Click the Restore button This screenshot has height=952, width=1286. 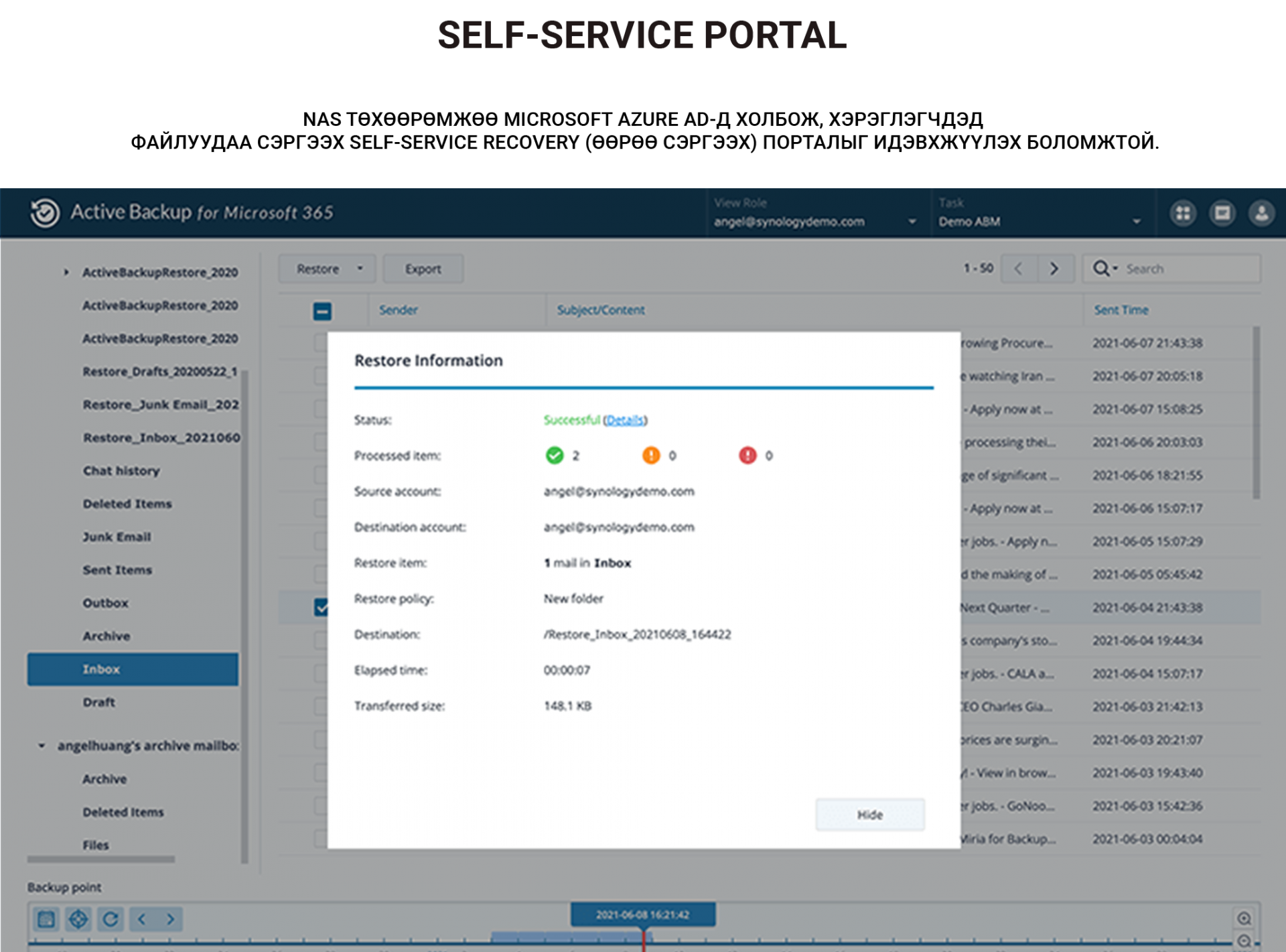(317, 269)
